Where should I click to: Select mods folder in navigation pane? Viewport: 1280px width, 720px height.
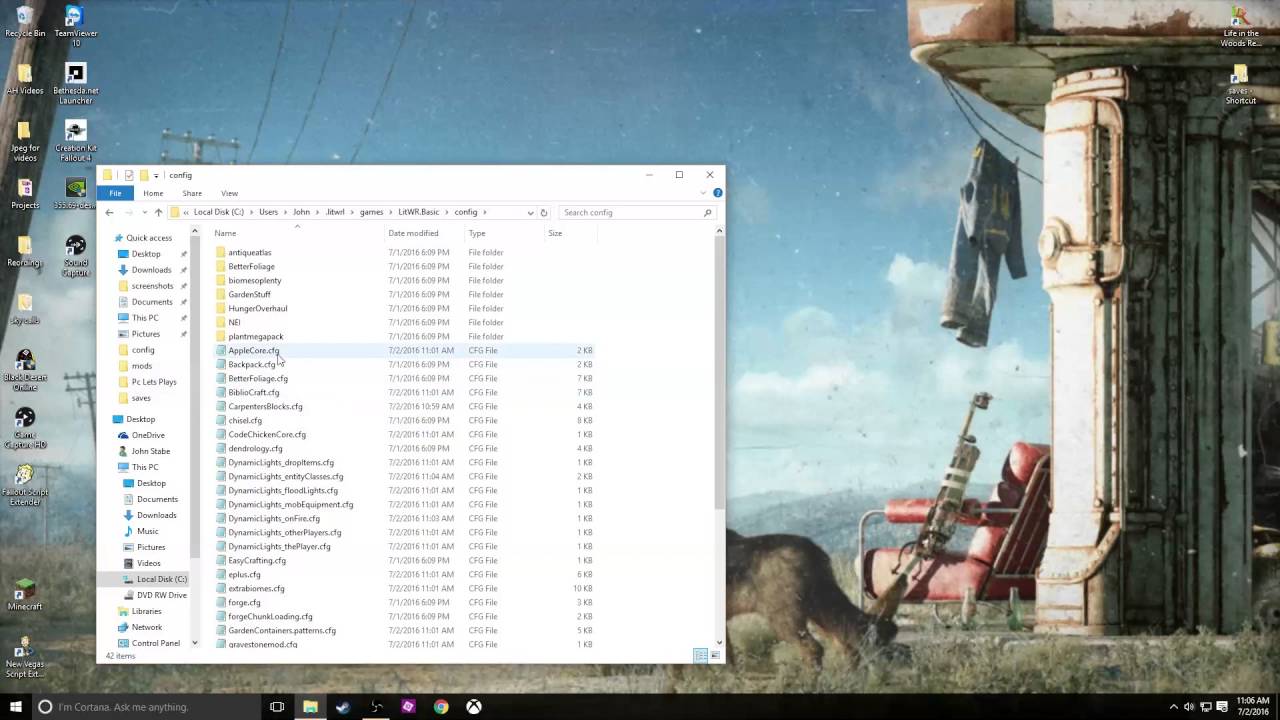(141, 366)
